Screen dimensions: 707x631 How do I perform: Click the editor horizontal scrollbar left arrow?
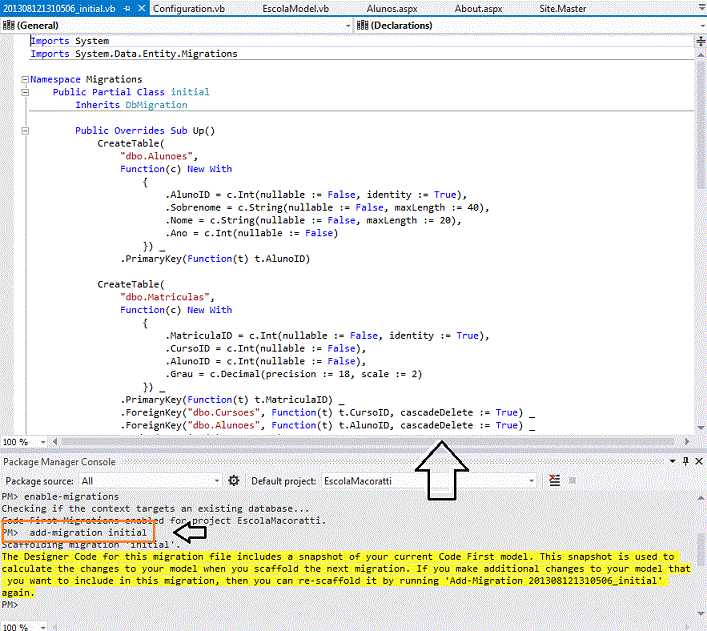55,442
